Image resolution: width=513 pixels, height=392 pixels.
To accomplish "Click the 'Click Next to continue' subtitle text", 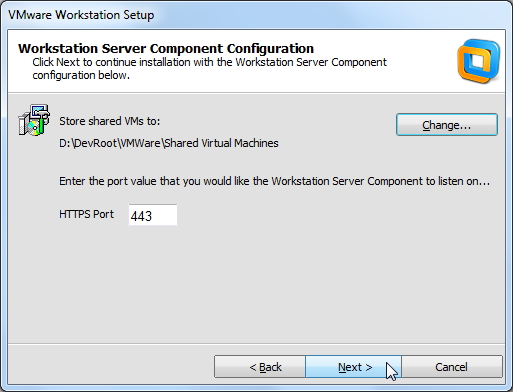I will pyautogui.click(x=209, y=62).
